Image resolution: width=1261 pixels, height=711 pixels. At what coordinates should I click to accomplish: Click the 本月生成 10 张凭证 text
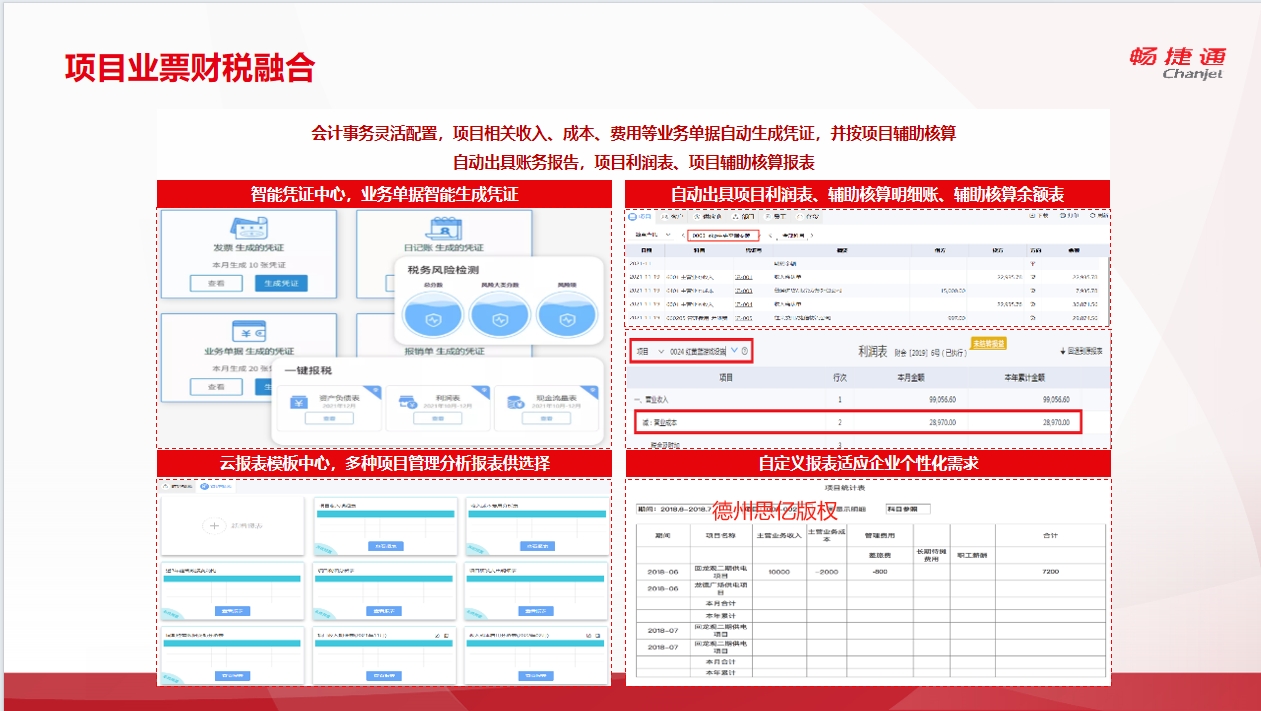(x=249, y=265)
